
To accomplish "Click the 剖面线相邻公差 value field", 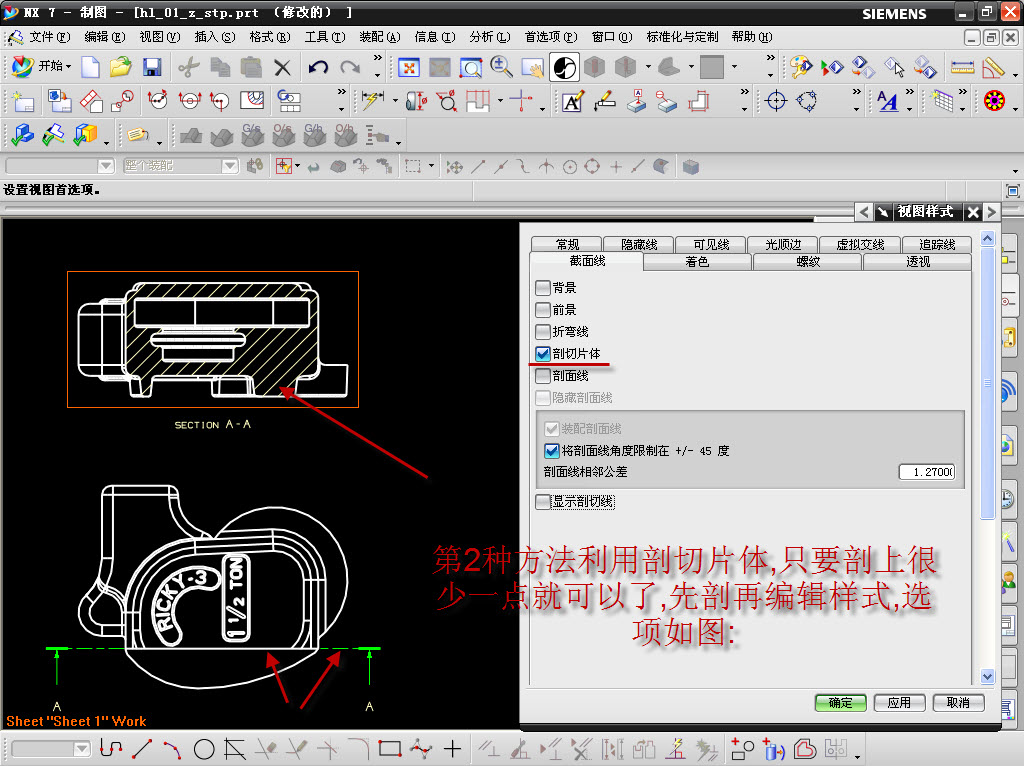I will click(927, 471).
